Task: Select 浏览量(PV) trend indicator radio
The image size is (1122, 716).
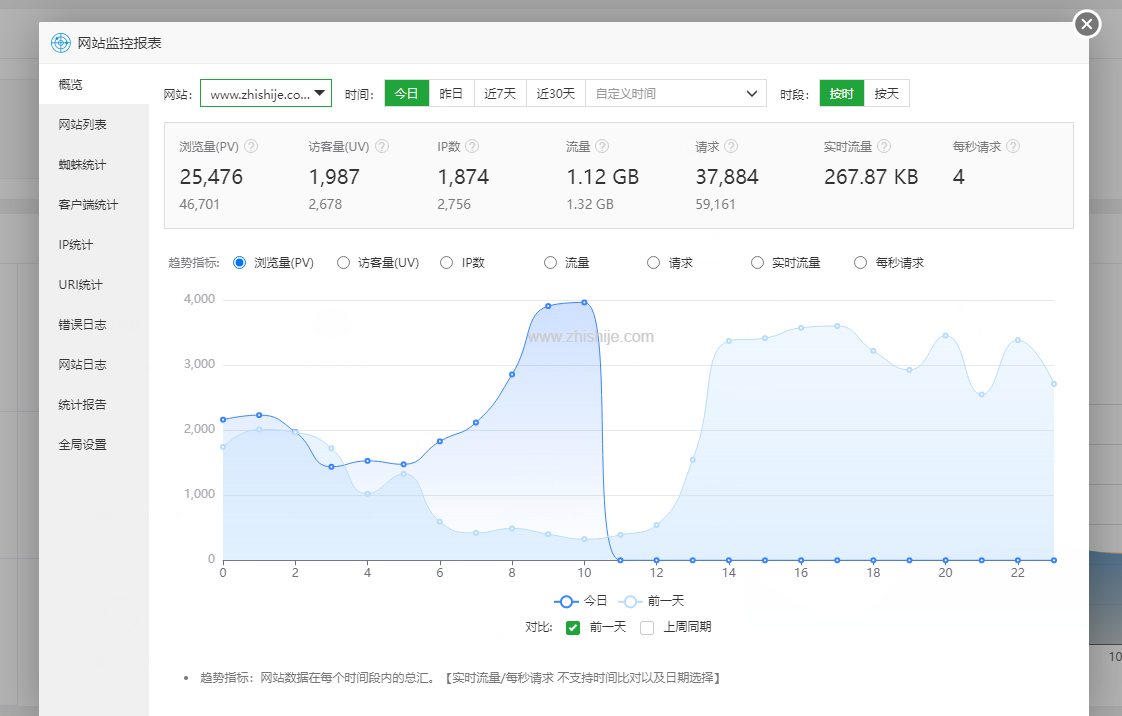Action: 240,263
